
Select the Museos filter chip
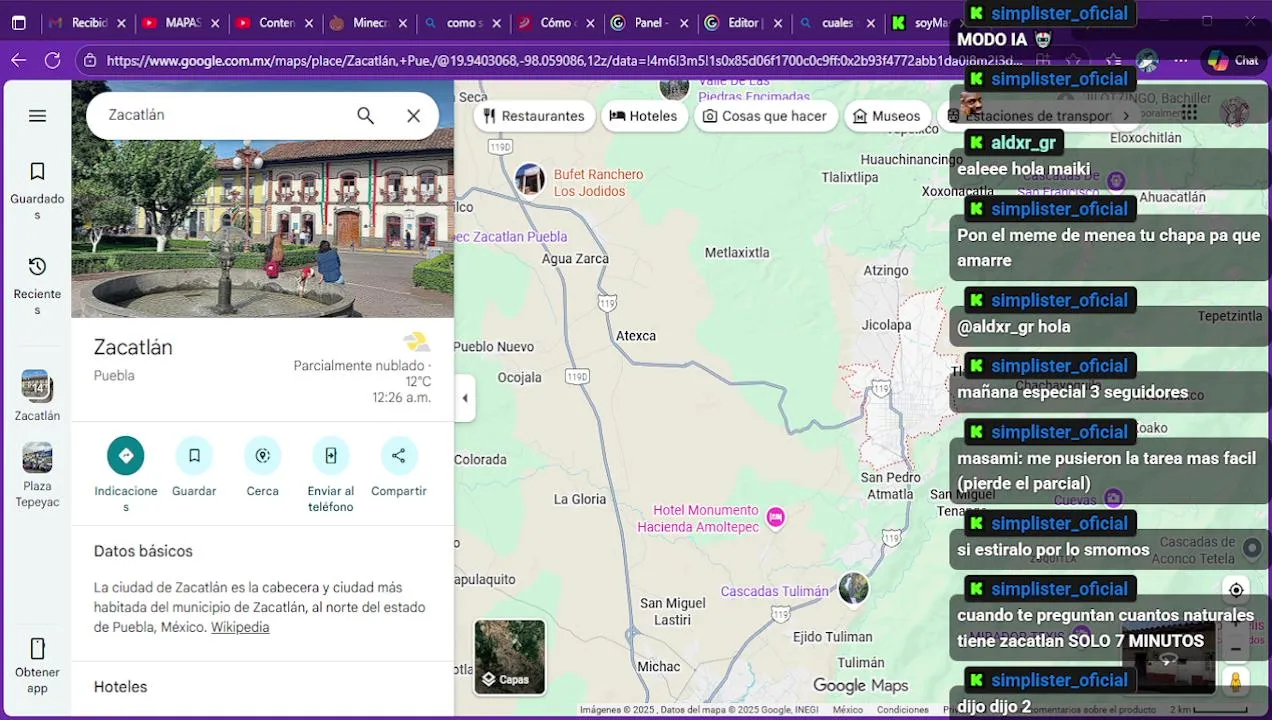point(885,116)
